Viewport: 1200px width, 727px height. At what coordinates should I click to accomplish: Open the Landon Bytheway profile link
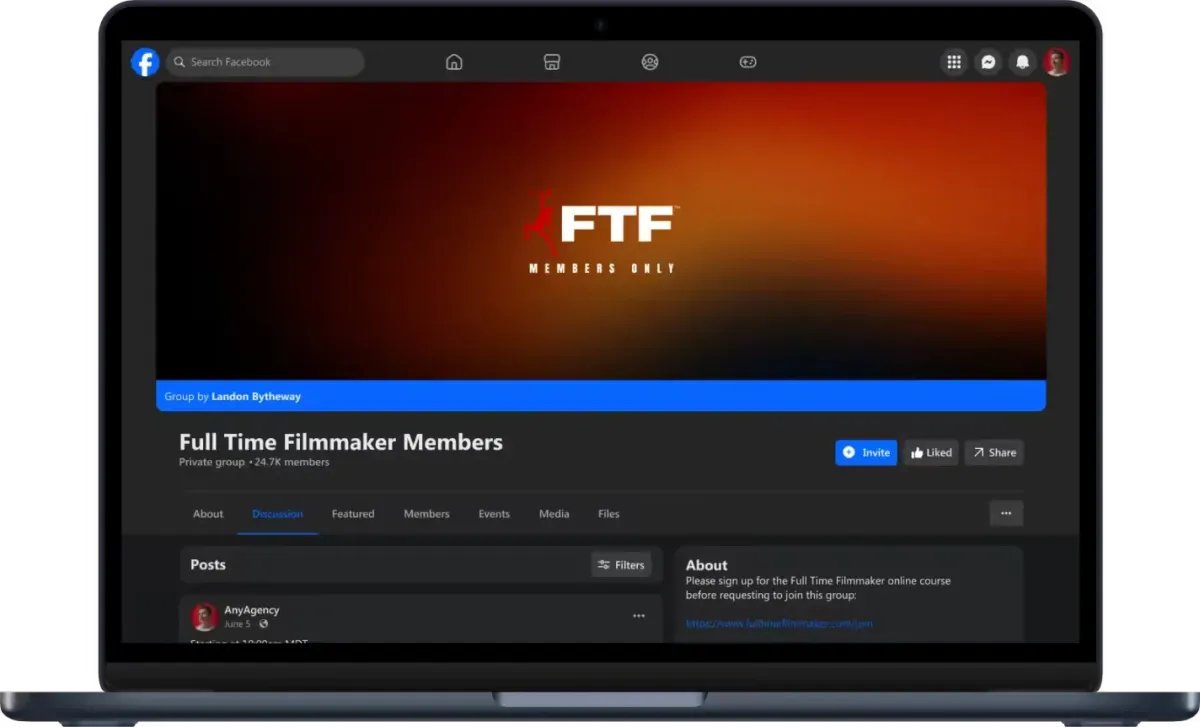point(256,396)
